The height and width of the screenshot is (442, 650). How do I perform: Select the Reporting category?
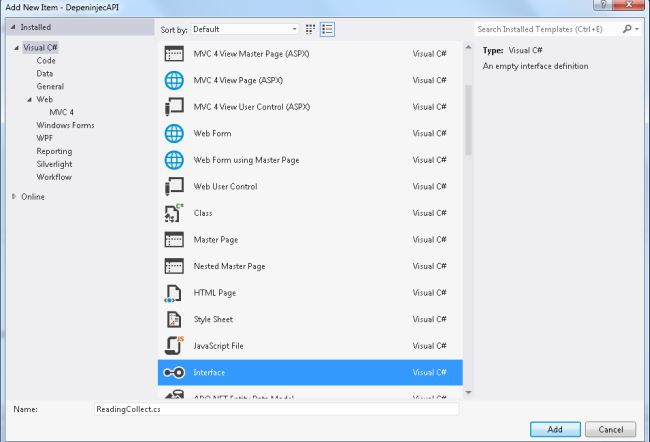tap(54, 151)
